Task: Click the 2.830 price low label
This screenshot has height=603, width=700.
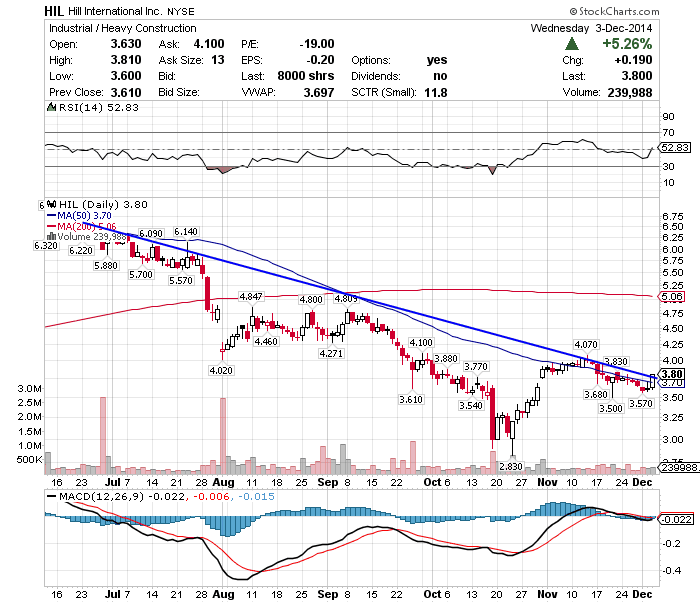Action: coord(511,466)
